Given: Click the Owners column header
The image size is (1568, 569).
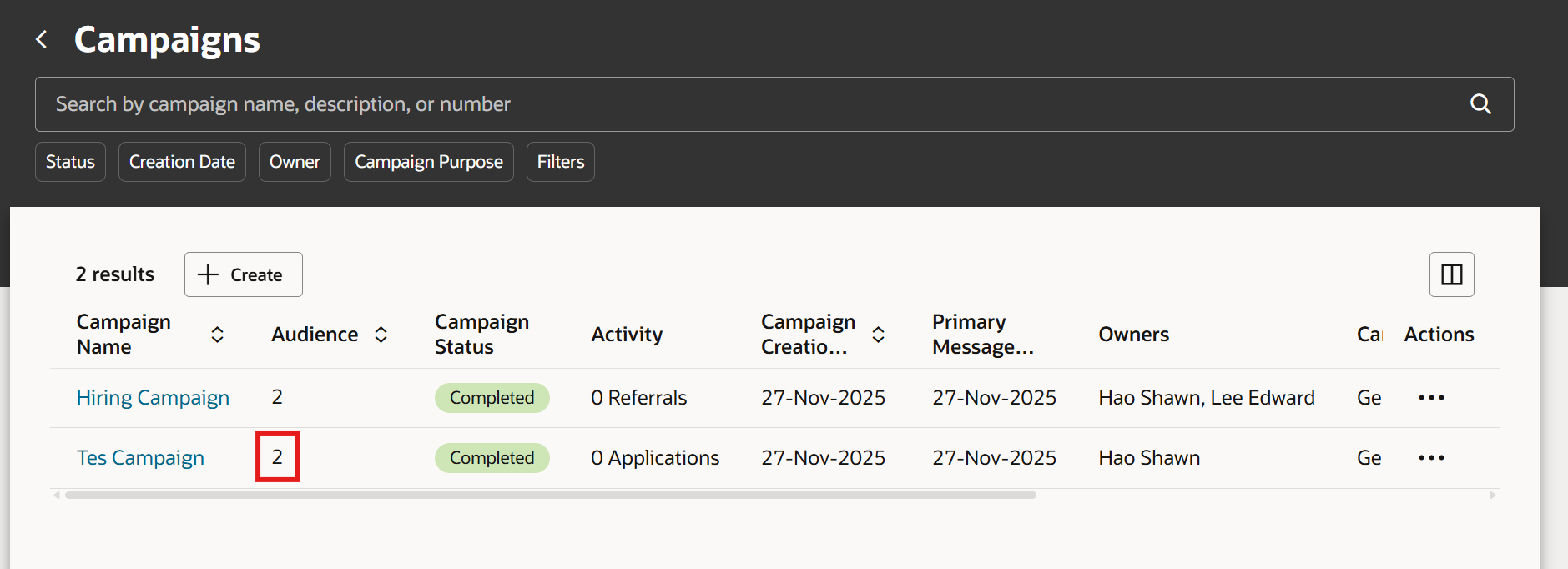Looking at the screenshot, I should click(1133, 335).
